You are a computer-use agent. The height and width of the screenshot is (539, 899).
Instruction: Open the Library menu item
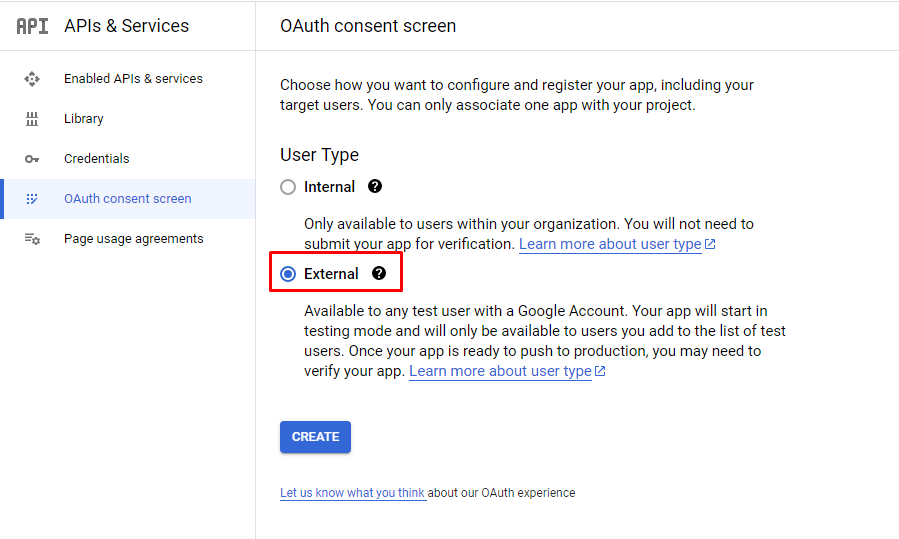coord(128,119)
